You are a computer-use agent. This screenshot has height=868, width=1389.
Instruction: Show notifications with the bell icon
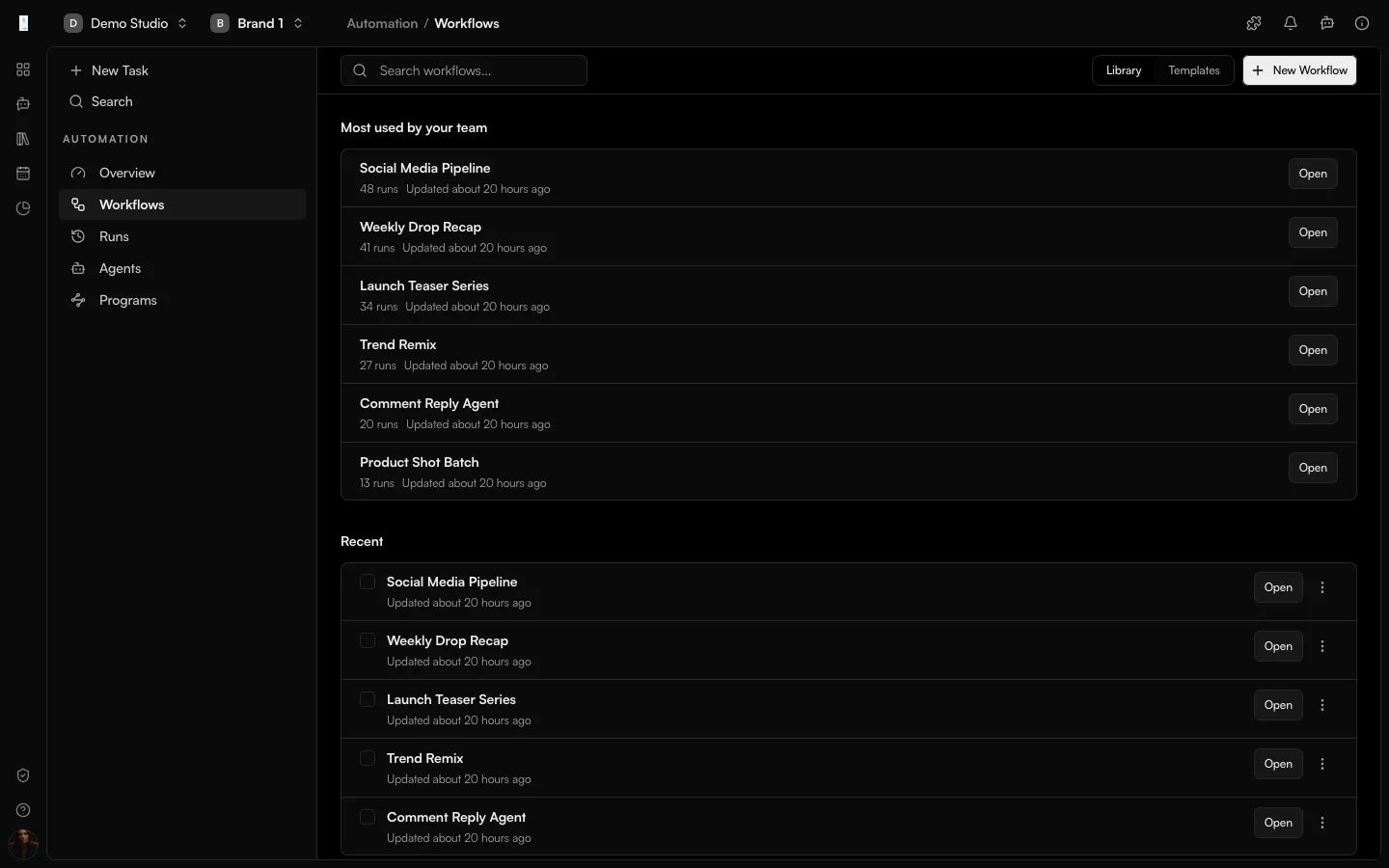point(1291,23)
